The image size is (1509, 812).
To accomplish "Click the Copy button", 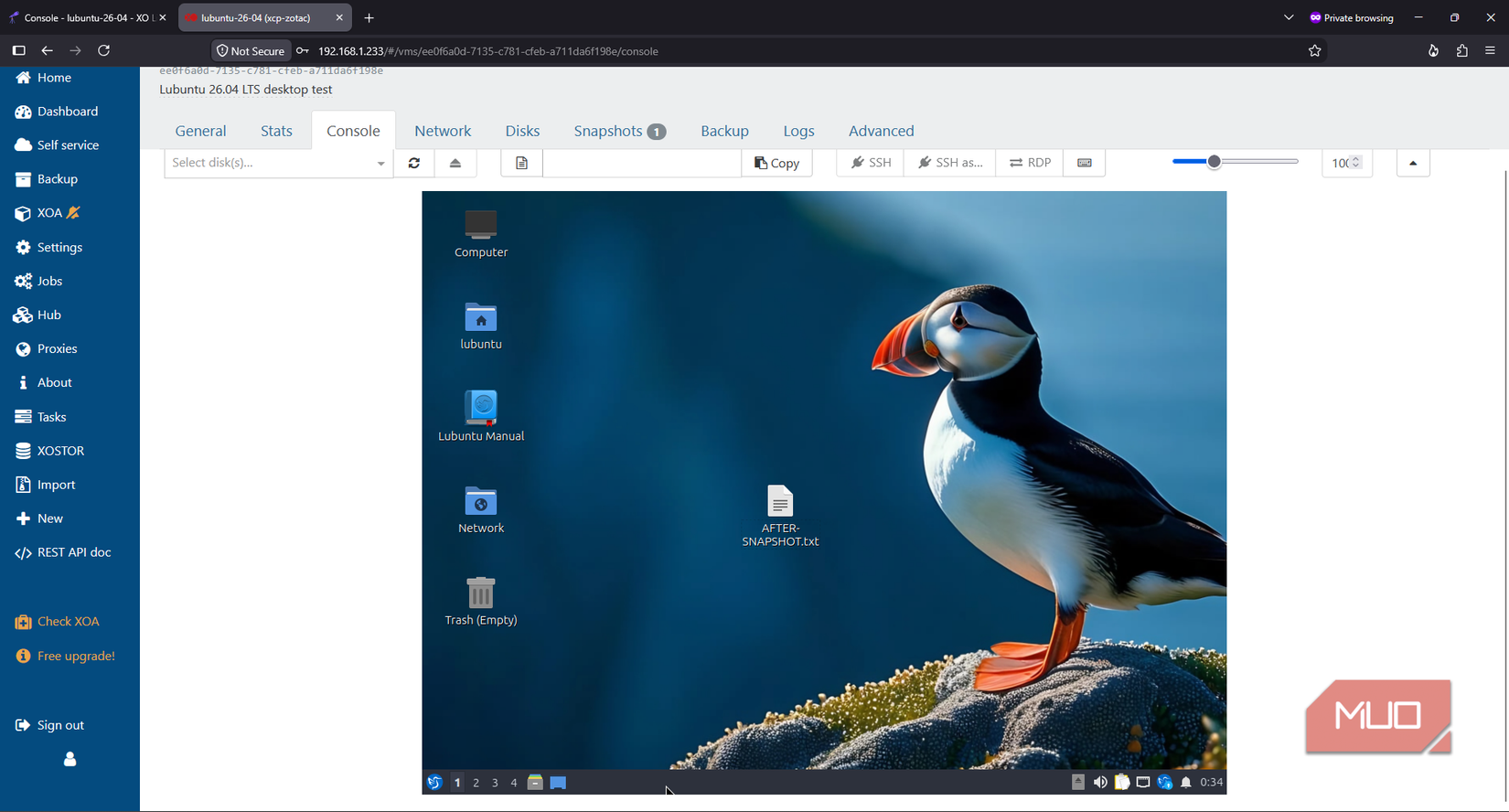I will click(776, 163).
